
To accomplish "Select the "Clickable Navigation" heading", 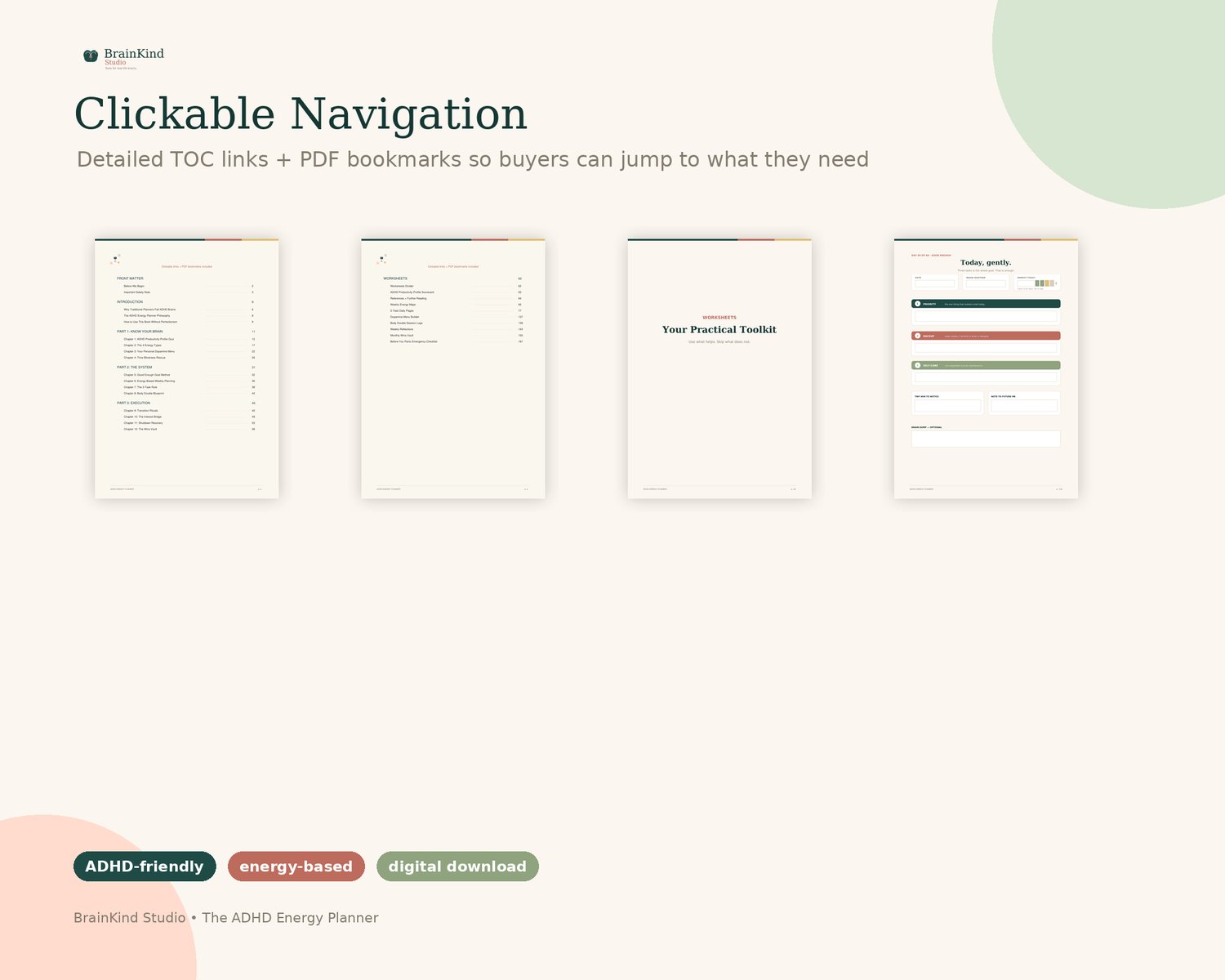I will click(x=301, y=114).
